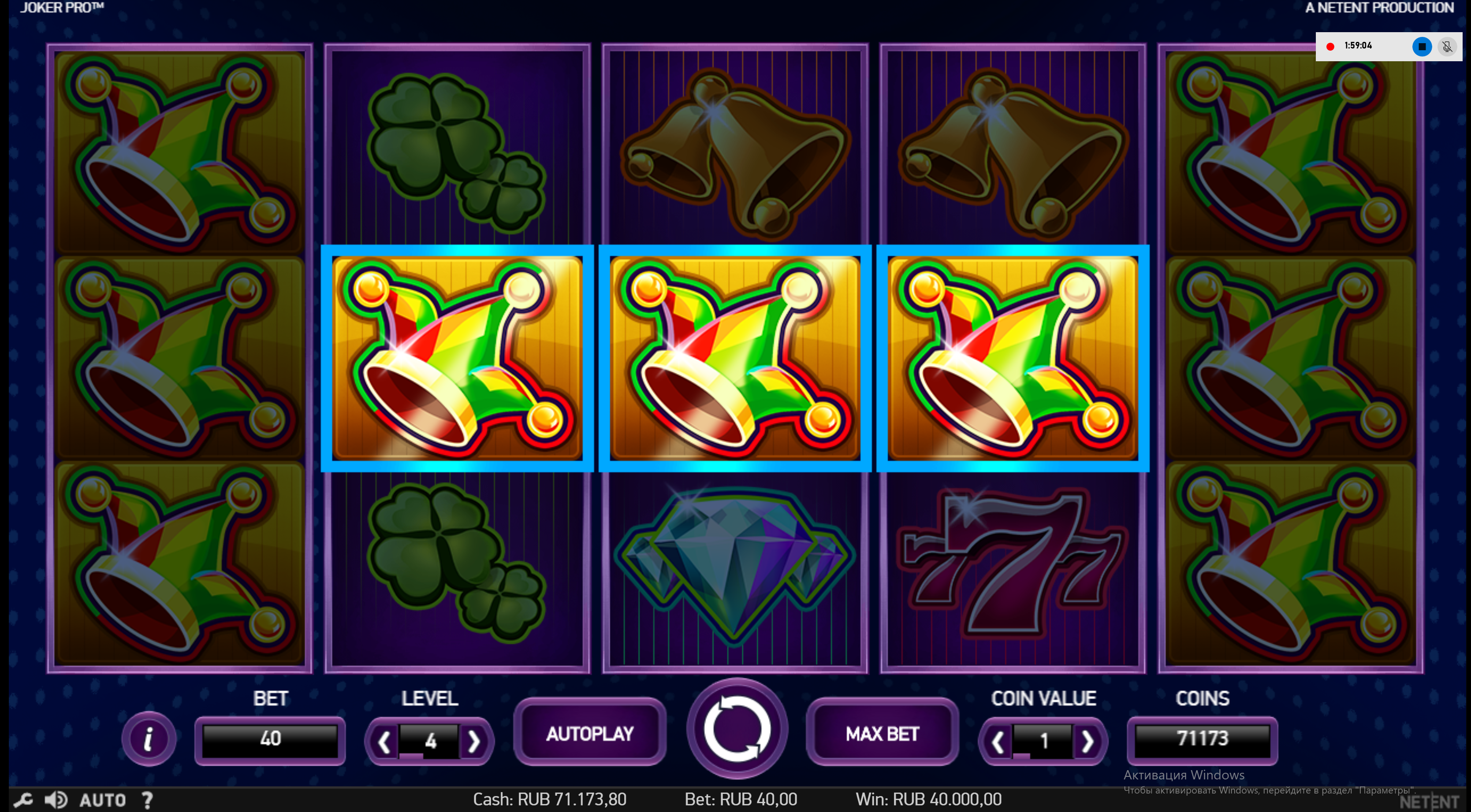1471x812 pixels.
Task: Start AUTOPLAY
Action: (x=590, y=733)
